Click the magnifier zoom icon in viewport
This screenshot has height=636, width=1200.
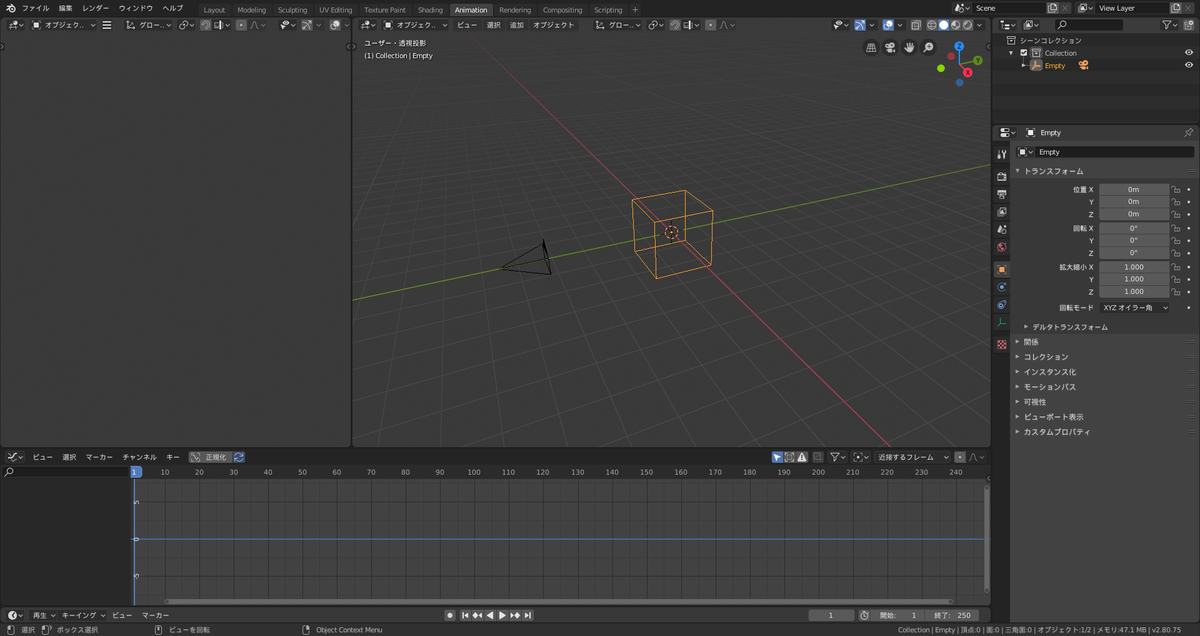[x=928, y=47]
